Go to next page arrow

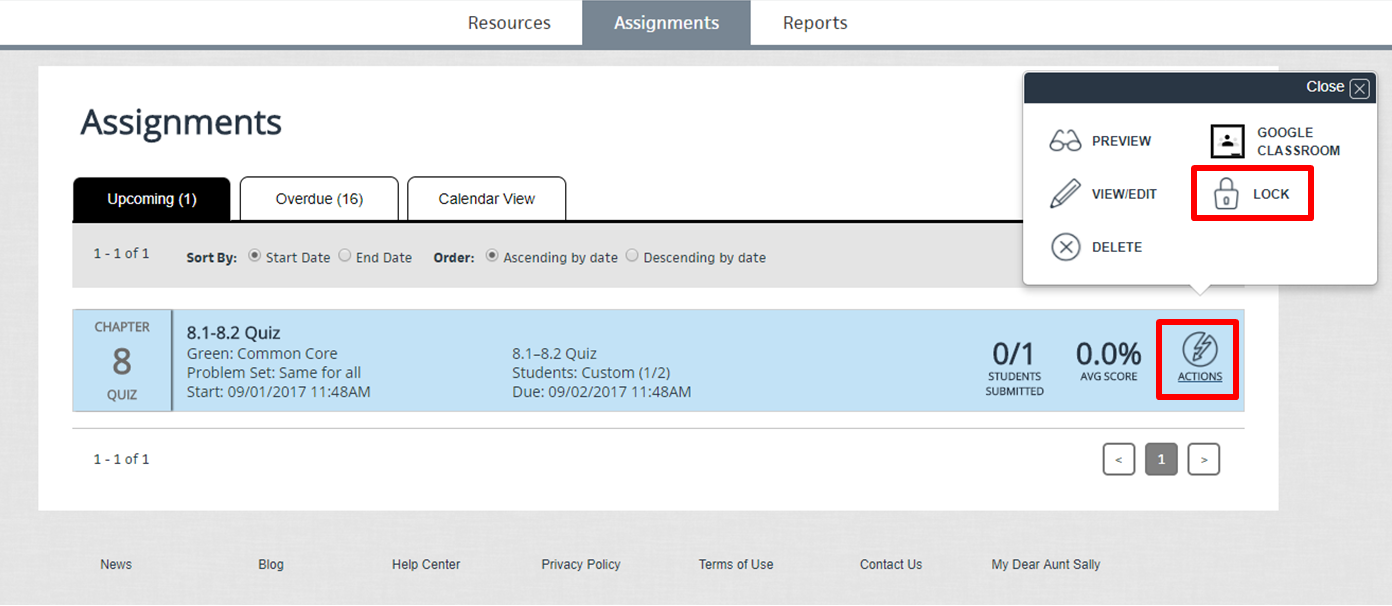[x=1204, y=459]
